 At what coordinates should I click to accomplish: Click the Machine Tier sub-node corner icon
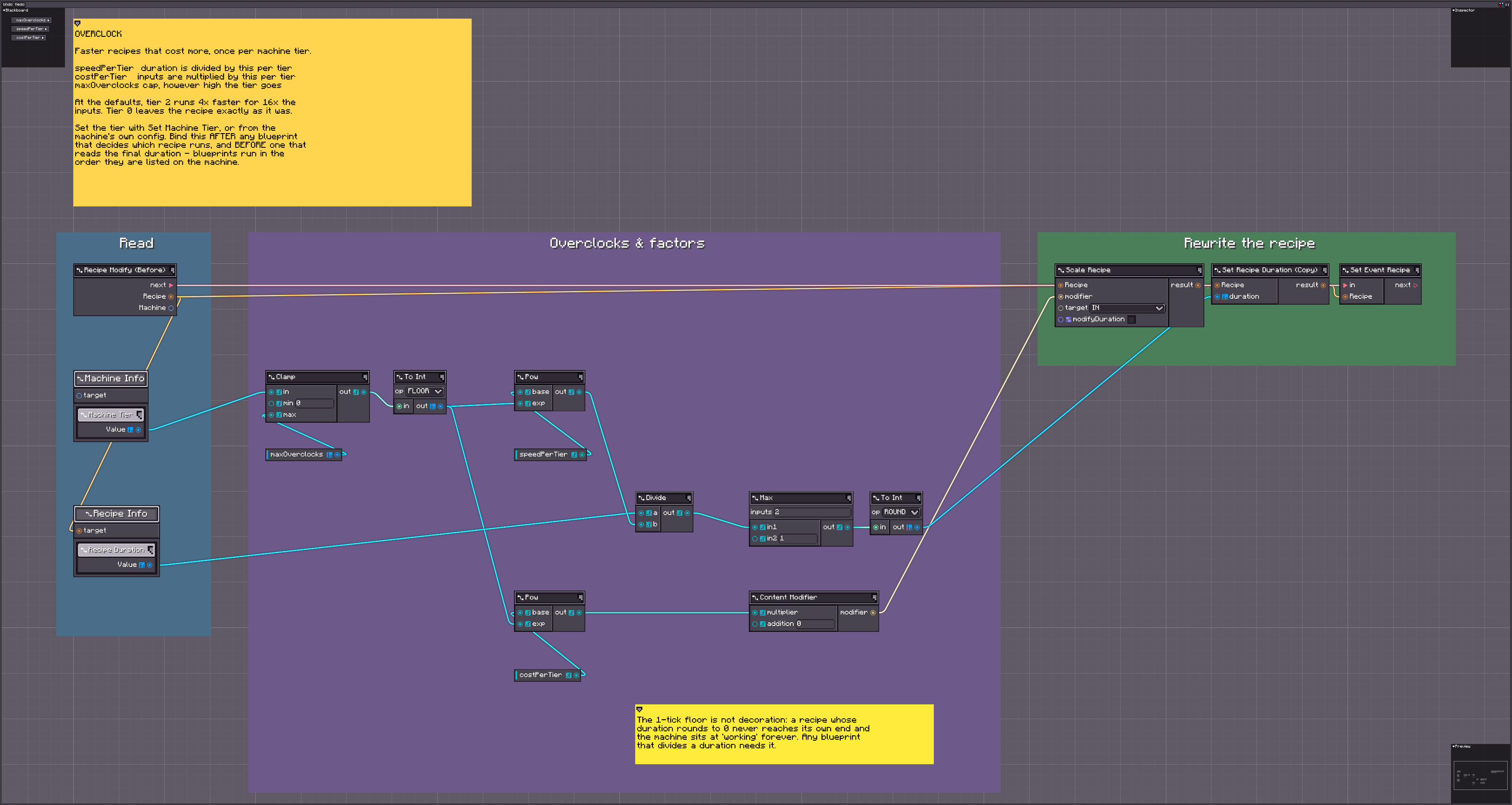click(x=139, y=414)
